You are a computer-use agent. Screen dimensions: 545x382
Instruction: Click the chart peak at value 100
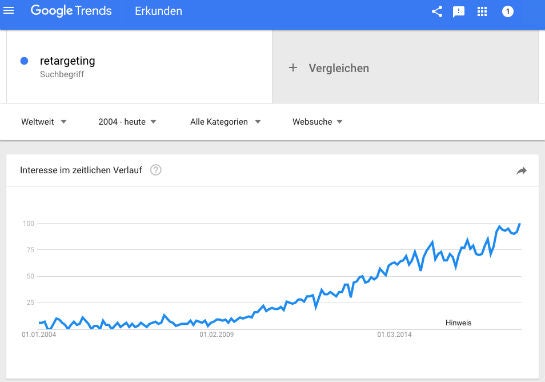pos(520,224)
